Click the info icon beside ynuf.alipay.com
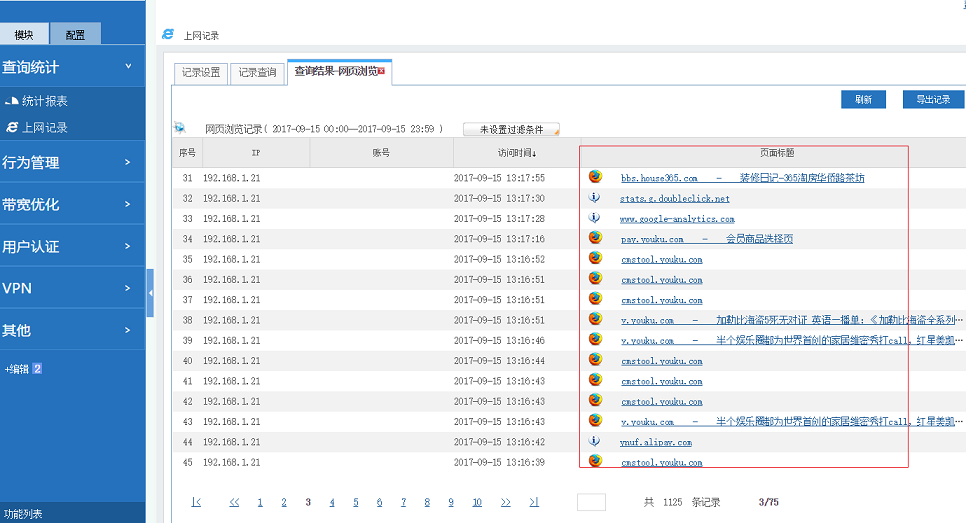This screenshot has width=966, height=523. 595,441
